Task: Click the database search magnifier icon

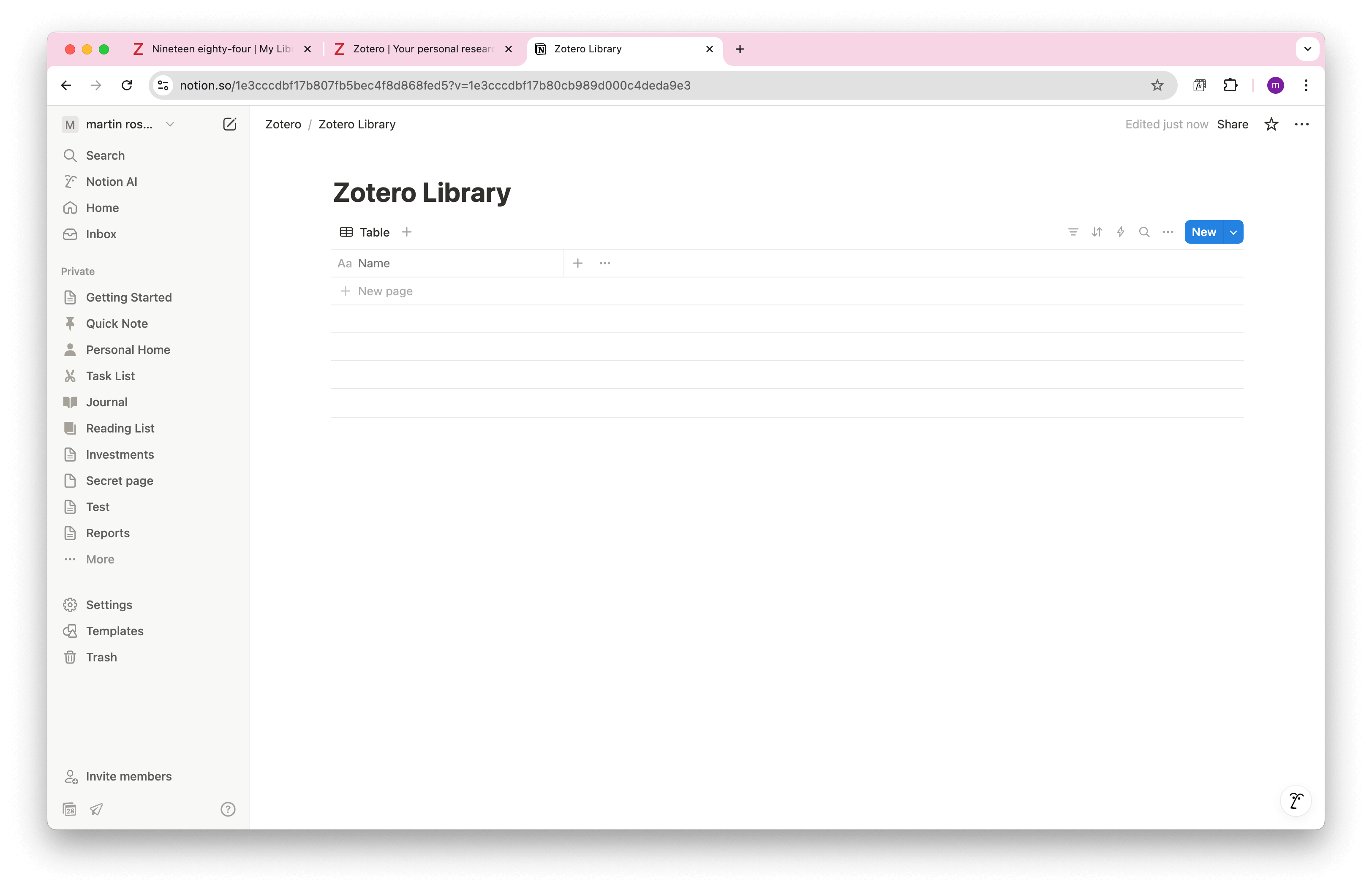Action: point(1144,232)
